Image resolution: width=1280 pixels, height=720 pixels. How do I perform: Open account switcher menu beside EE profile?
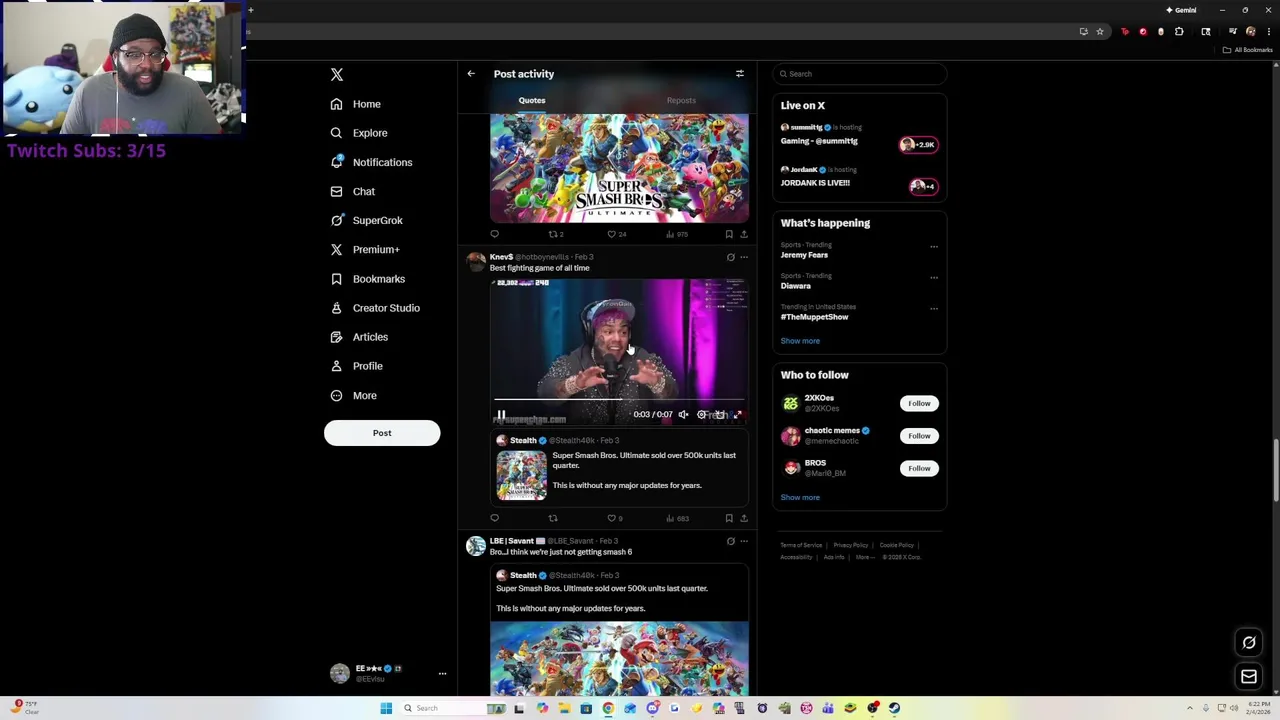click(442, 673)
